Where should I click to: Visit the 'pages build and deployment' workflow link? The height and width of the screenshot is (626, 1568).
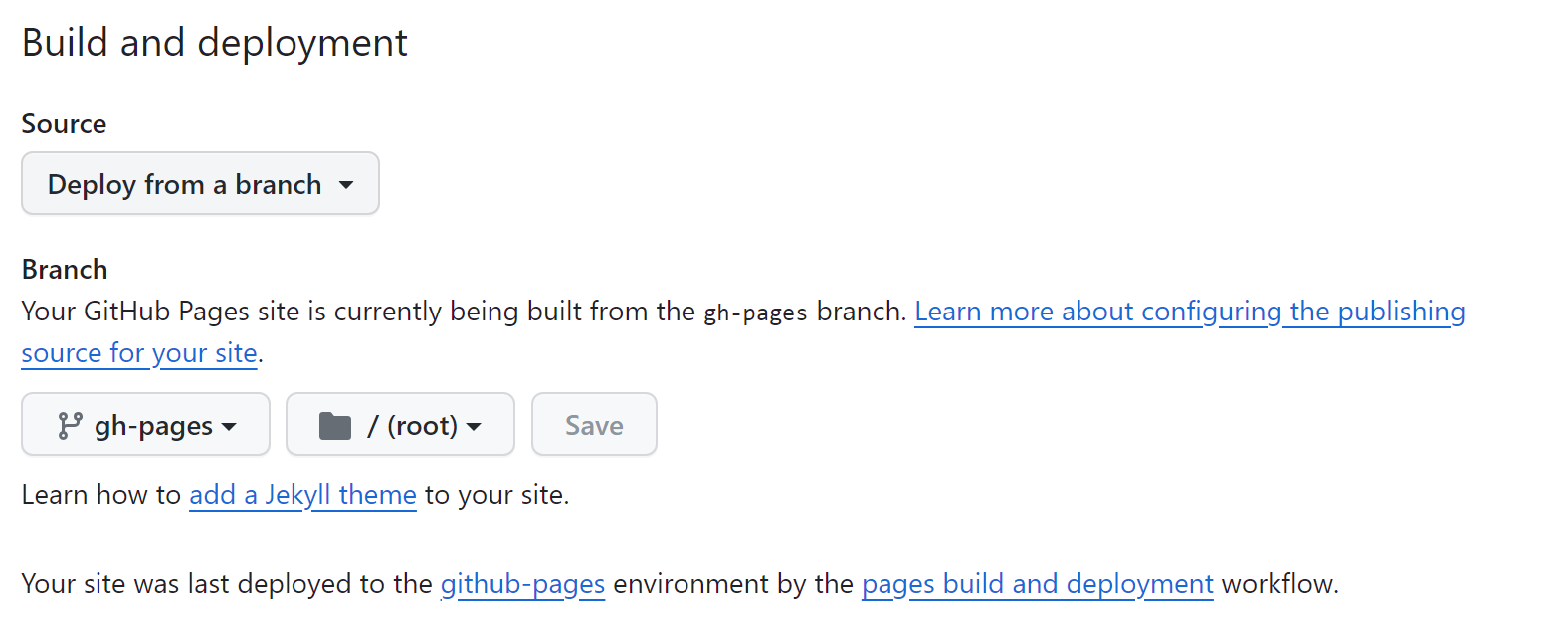(1037, 584)
